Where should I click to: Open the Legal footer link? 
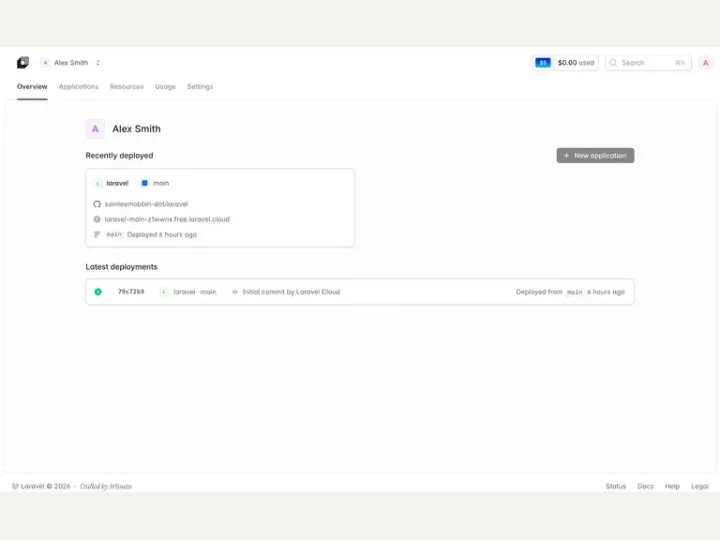coord(700,486)
